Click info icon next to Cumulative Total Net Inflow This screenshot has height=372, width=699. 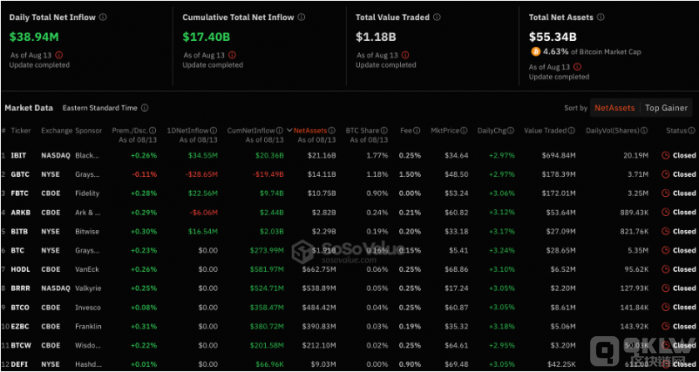pos(301,17)
